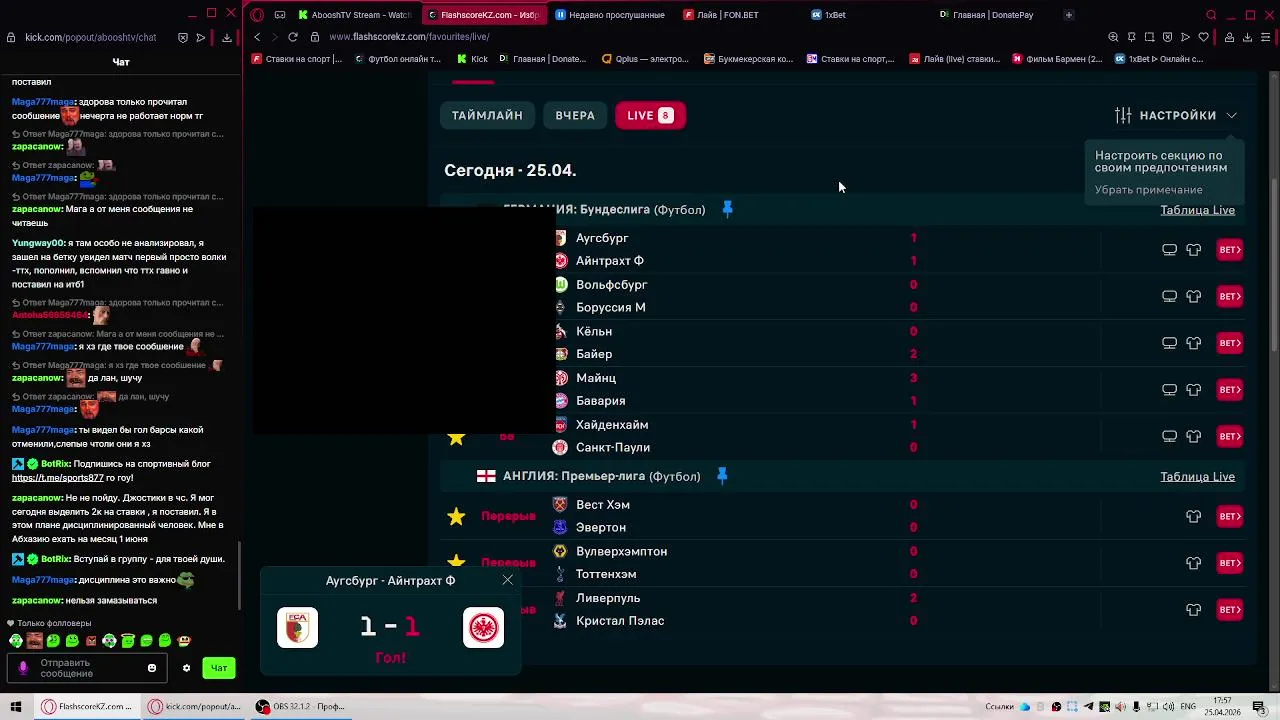The image size is (1280, 720).
Task: Open new browser tab with plus
Action: coord(1068,15)
